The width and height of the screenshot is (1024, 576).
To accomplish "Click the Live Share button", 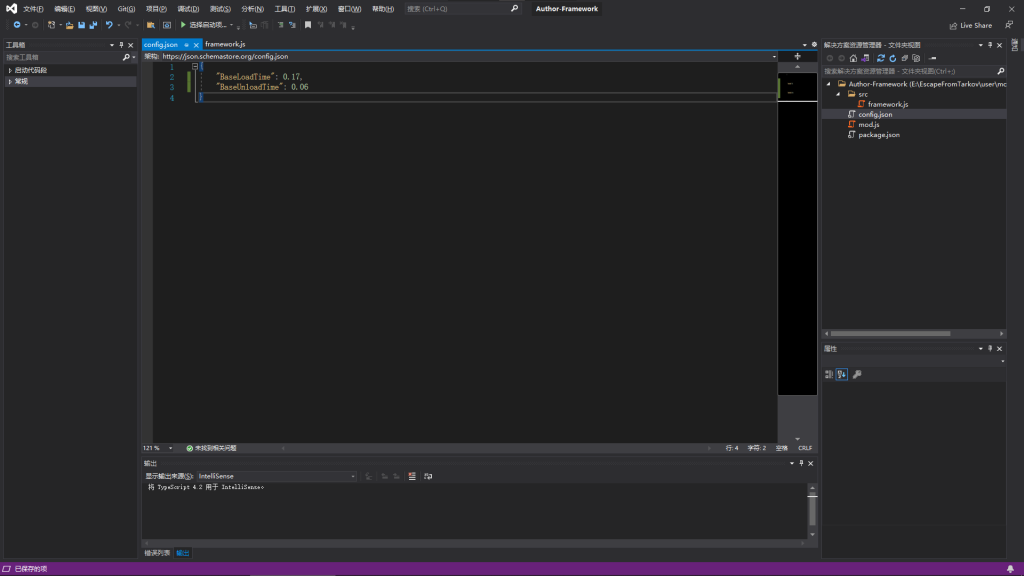I will (970, 25).
